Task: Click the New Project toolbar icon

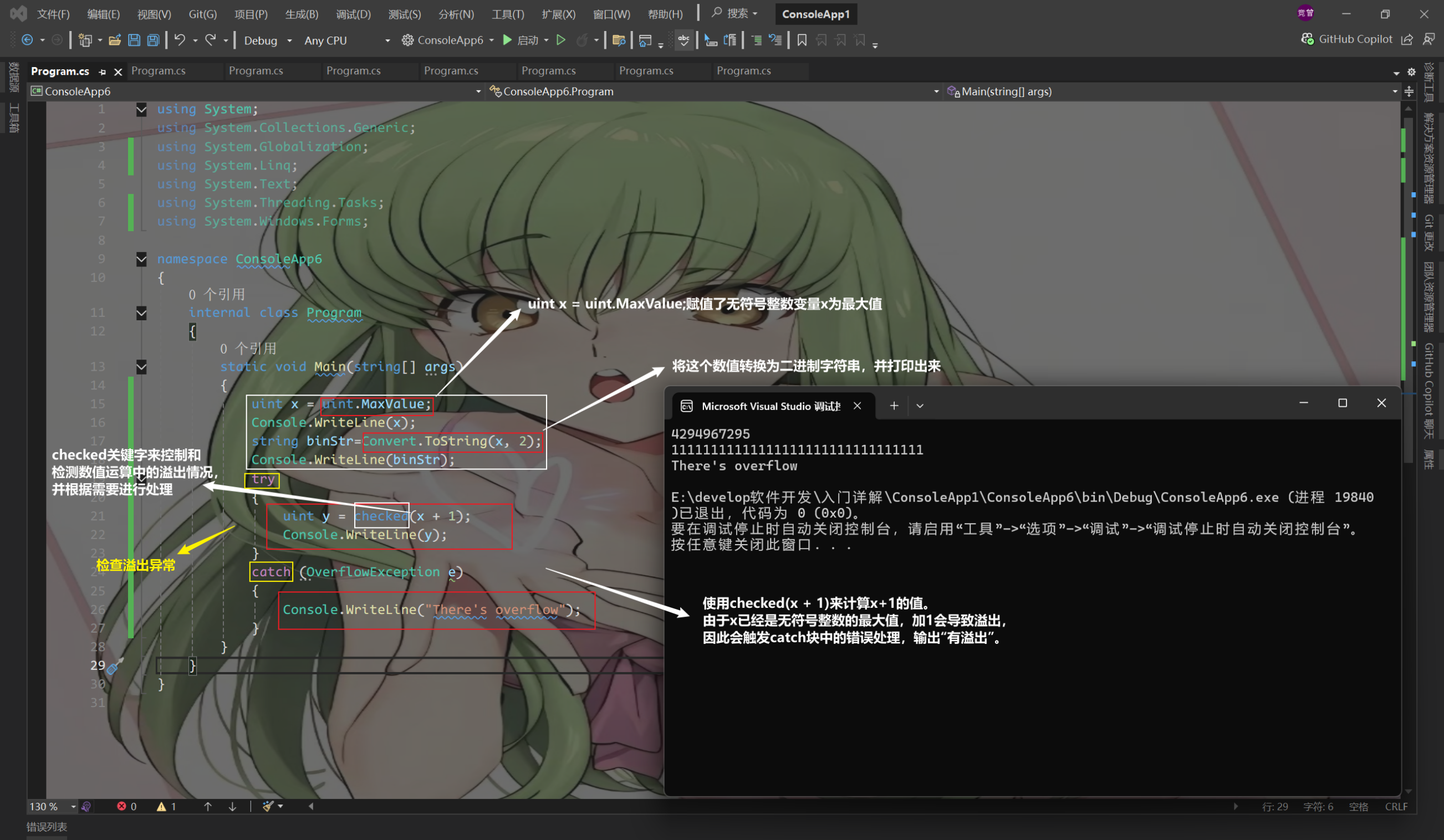Action: point(85,40)
